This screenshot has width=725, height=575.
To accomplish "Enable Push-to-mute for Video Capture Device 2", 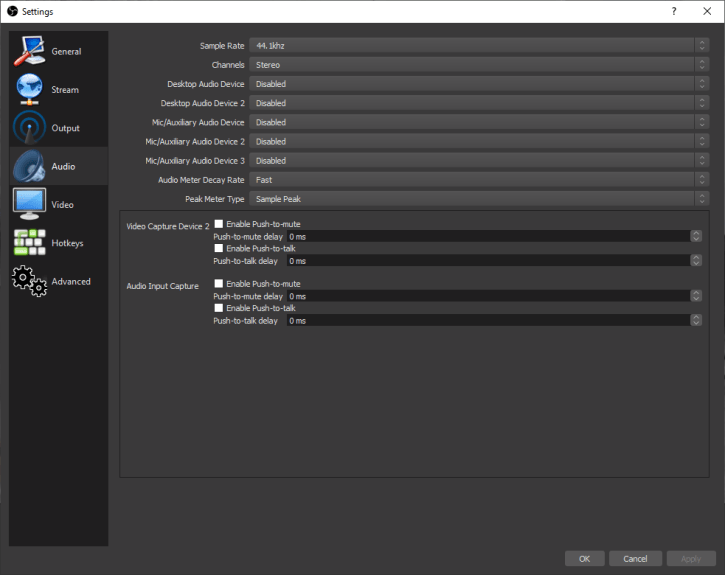I will pyautogui.click(x=219, y=224).
